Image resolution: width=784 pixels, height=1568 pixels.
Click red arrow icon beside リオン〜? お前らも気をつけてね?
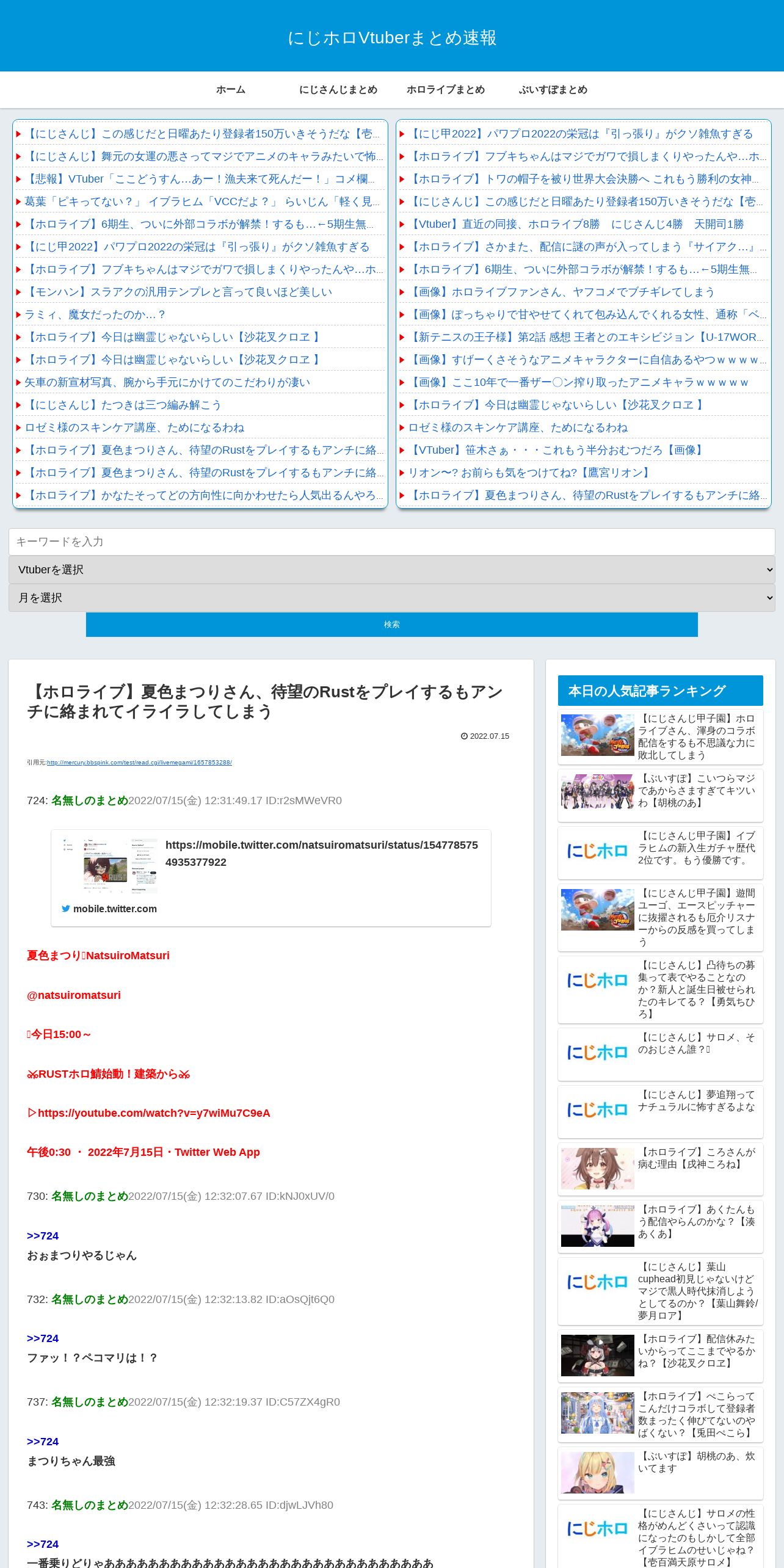click(402, 473)
